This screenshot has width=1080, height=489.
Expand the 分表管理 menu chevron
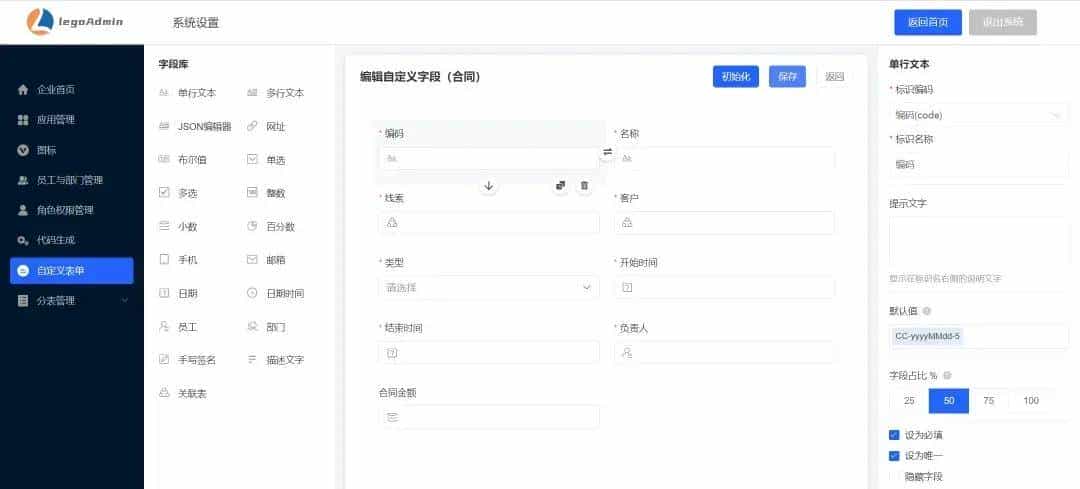click(x=125, y=301)
